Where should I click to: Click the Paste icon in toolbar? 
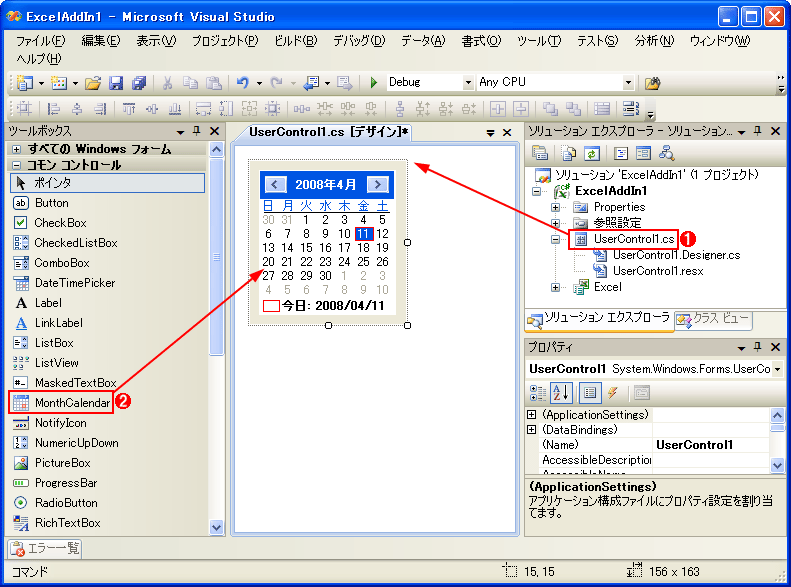tap(214, 83)
